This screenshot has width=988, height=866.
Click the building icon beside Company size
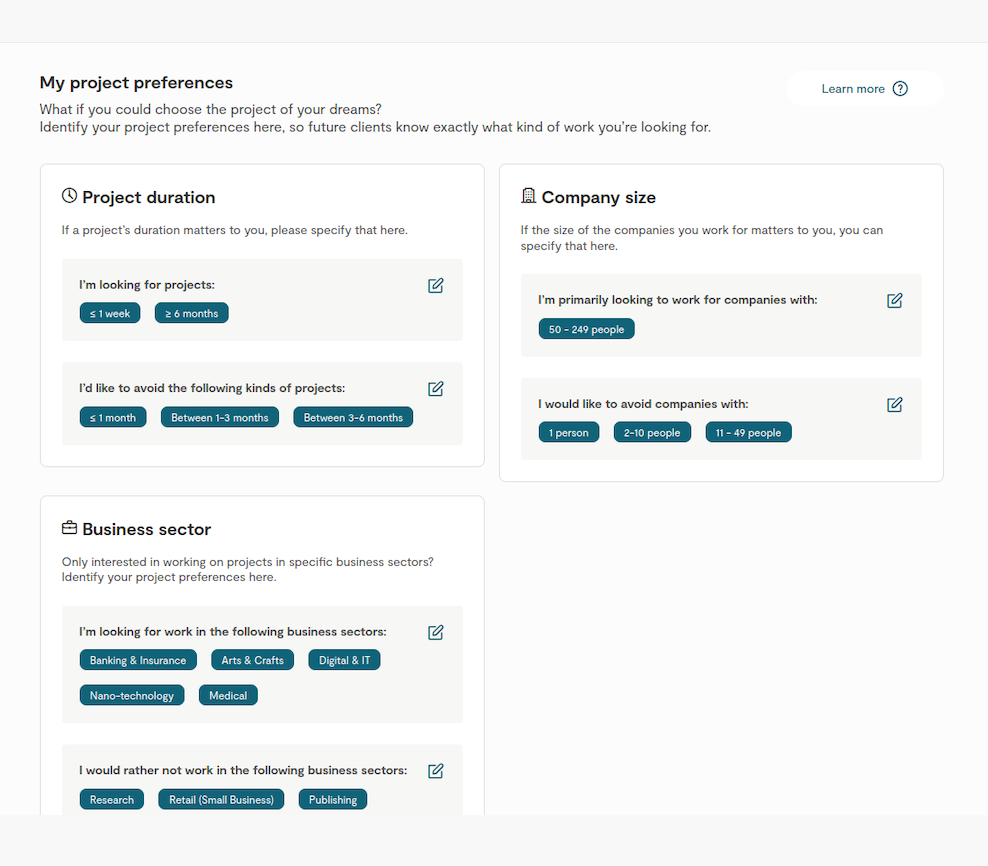click(x=528, y=196)
